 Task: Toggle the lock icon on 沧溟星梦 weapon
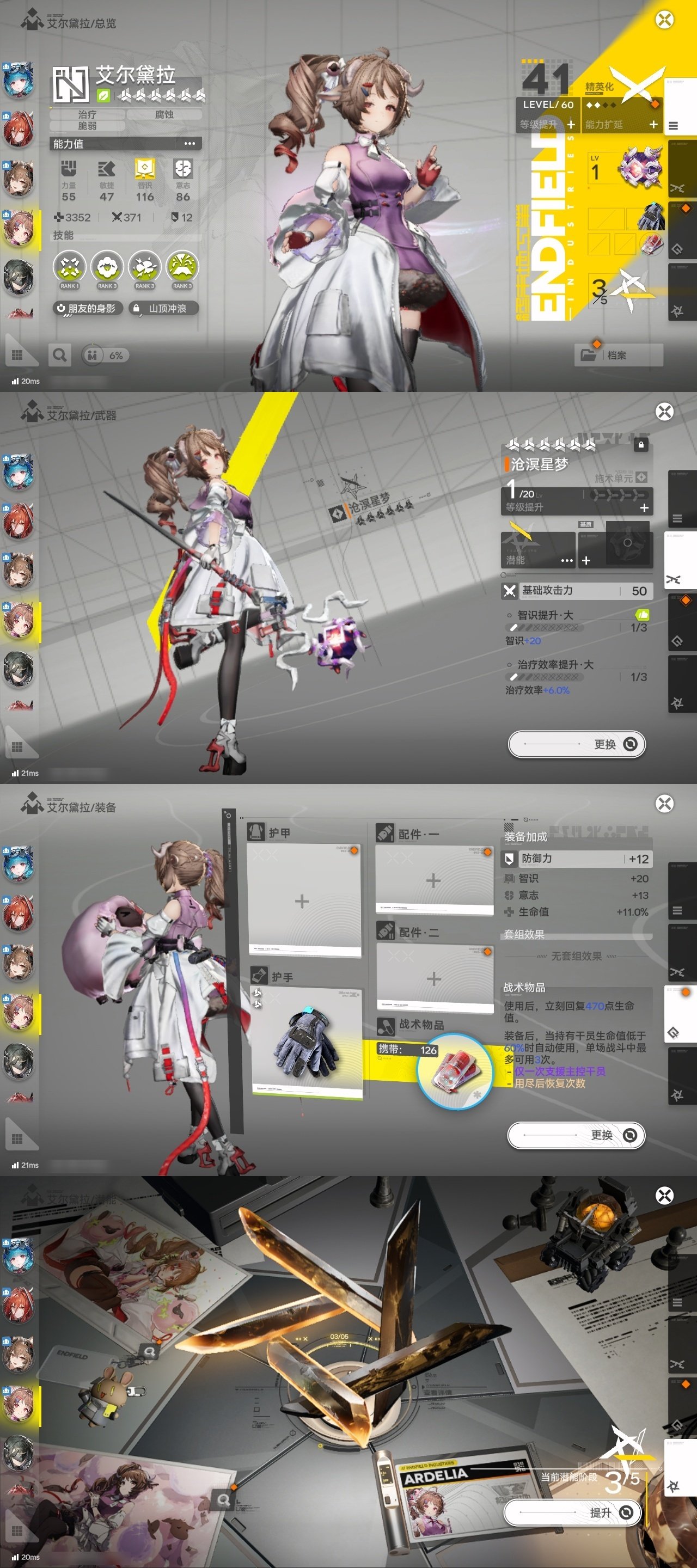click(640, 445)
